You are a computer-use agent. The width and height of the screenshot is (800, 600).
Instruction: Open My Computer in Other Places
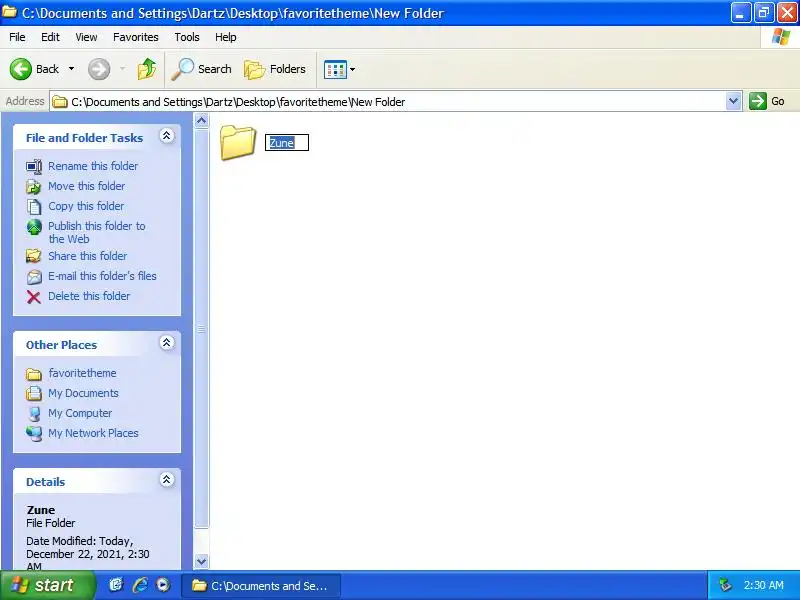tap(80, 413)
